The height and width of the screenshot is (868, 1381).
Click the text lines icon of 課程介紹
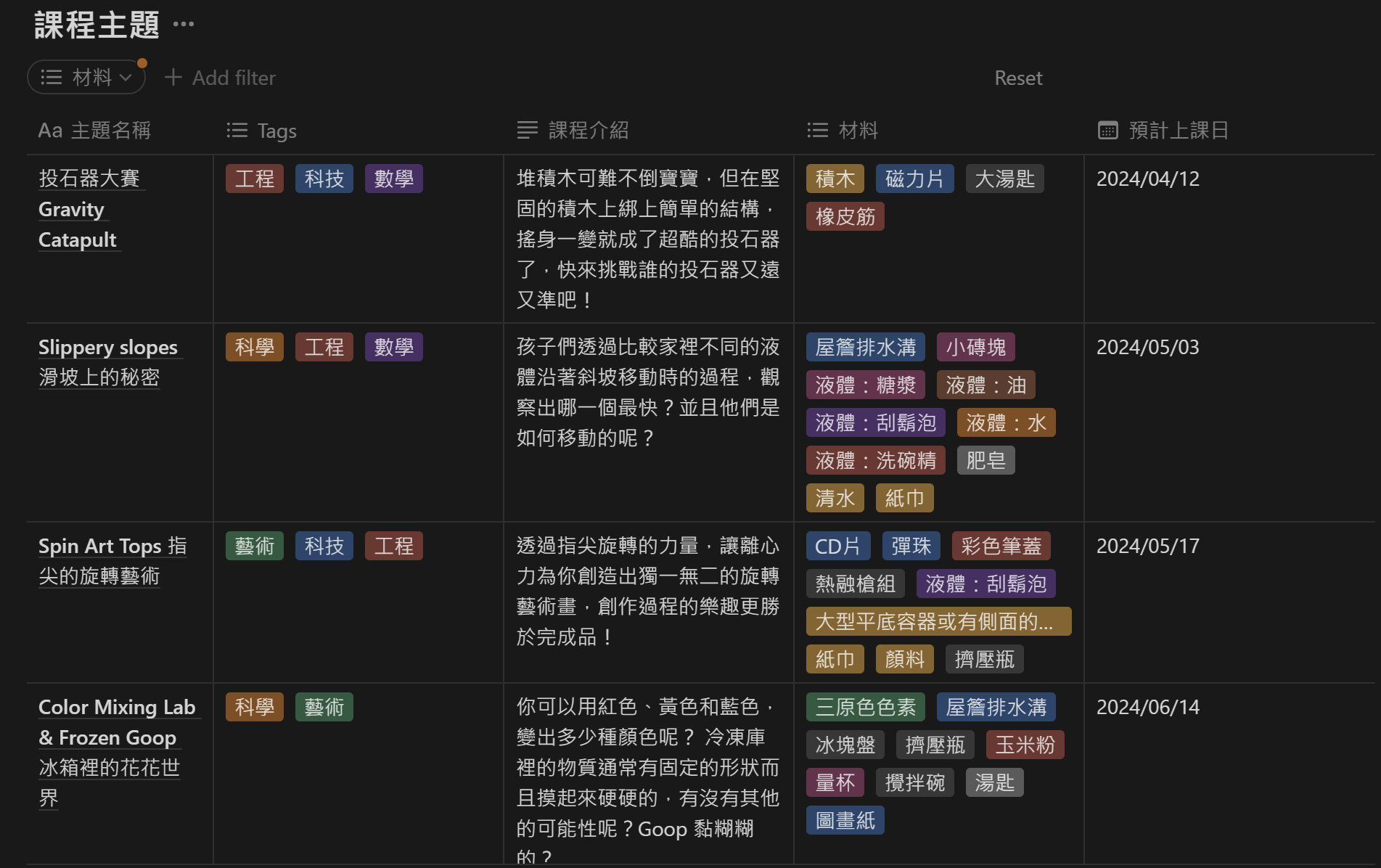528,131
